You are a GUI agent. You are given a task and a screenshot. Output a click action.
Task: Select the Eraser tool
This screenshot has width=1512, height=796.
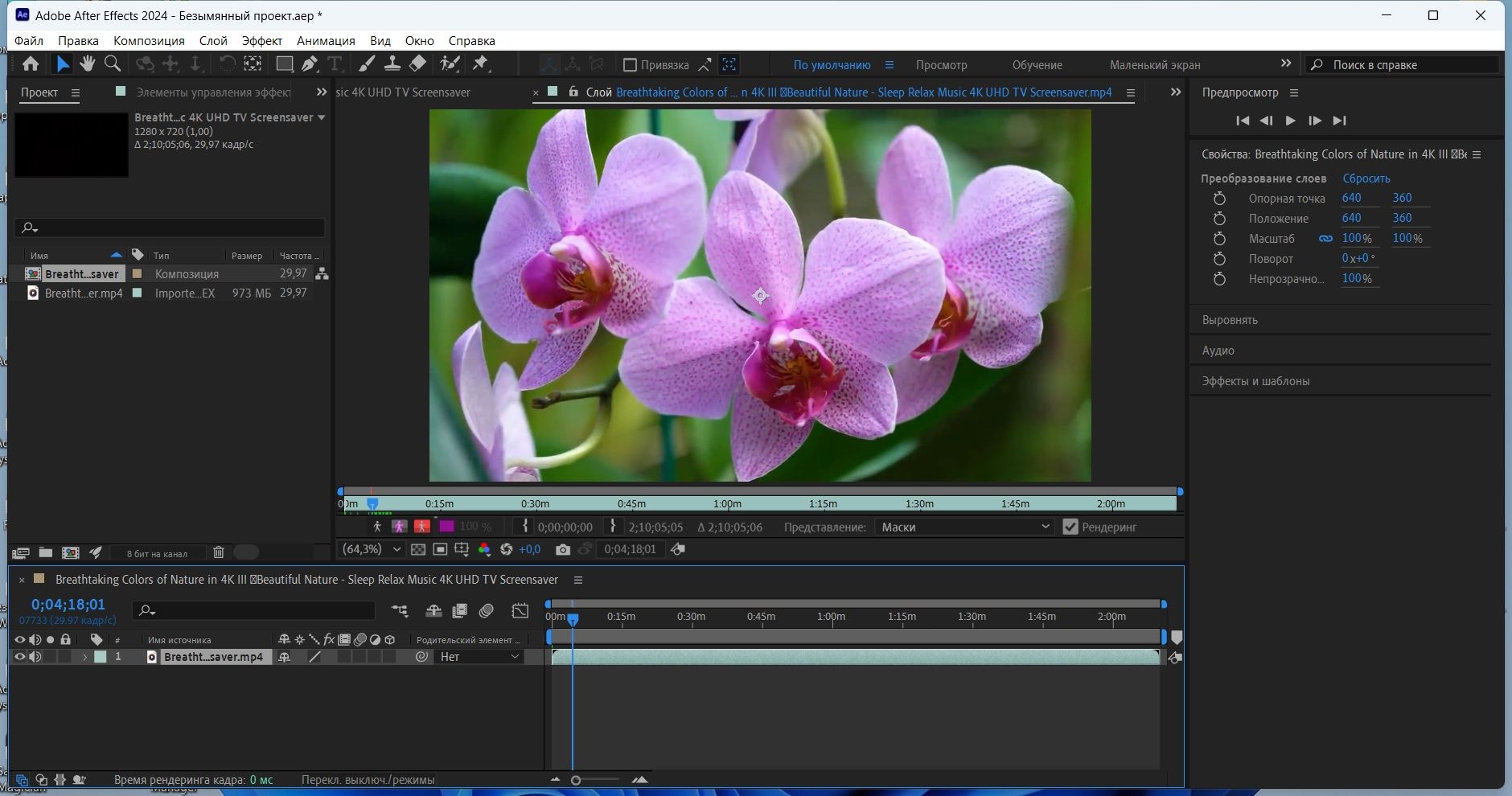point(418,64)
